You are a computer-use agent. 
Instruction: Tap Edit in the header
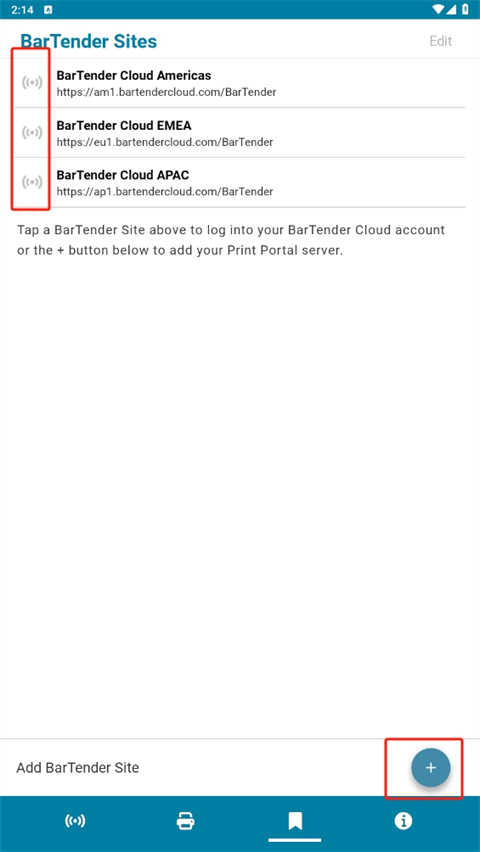coord(440,41)
